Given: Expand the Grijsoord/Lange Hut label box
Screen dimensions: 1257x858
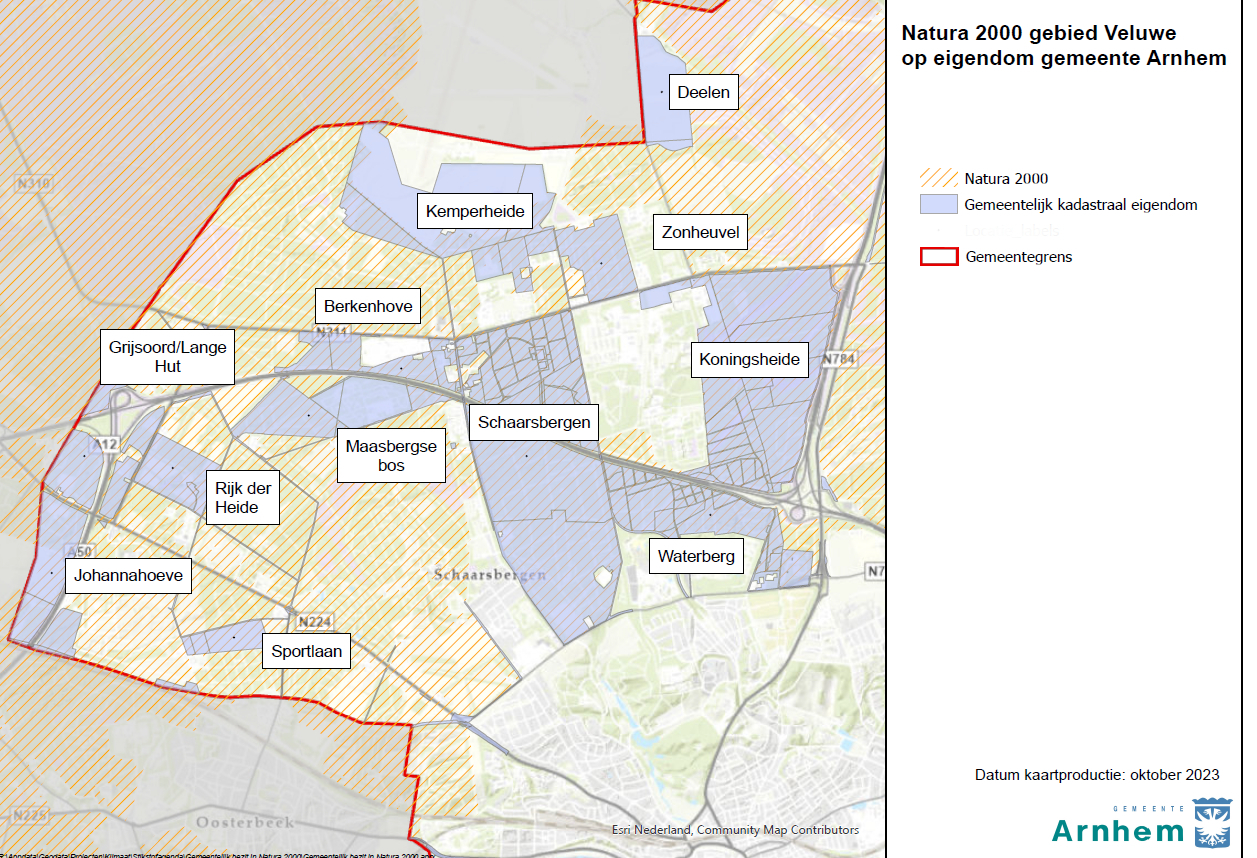Looking at the screenshot, I should 167,357.
